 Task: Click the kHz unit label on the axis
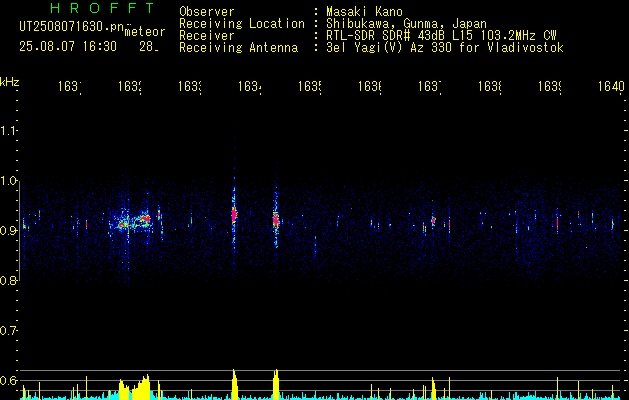click(x=10, y=82)
